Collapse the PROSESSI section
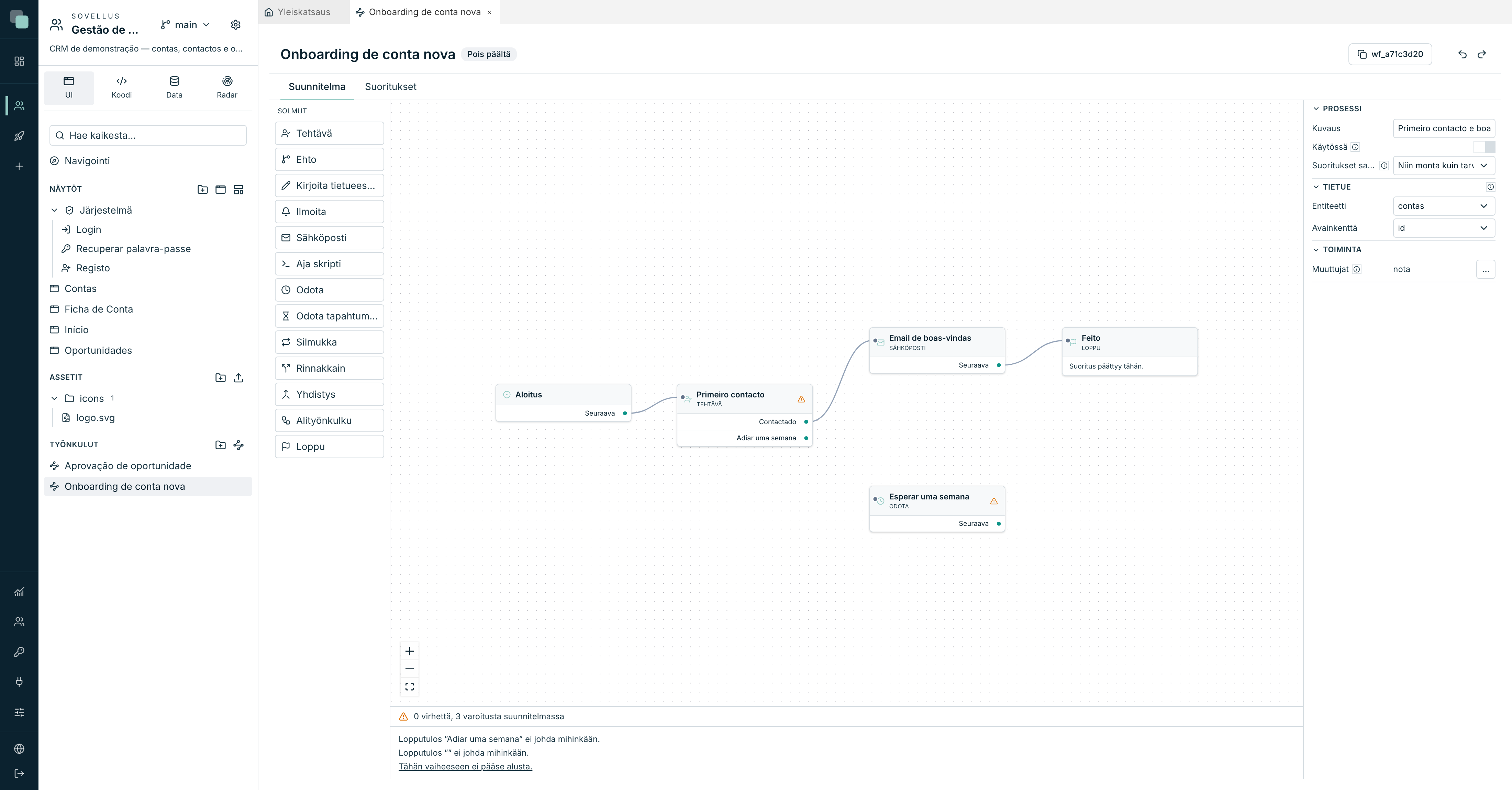This screenshot has width=1512, height=790. (x=1315, y=109)
